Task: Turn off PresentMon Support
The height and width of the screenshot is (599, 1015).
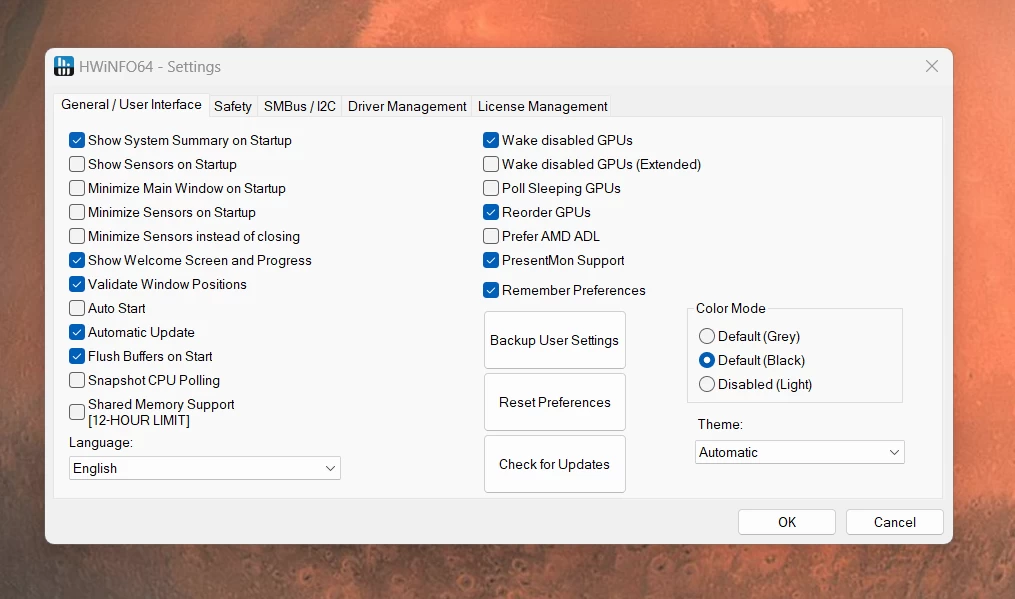Action: (x=491, y=260)
